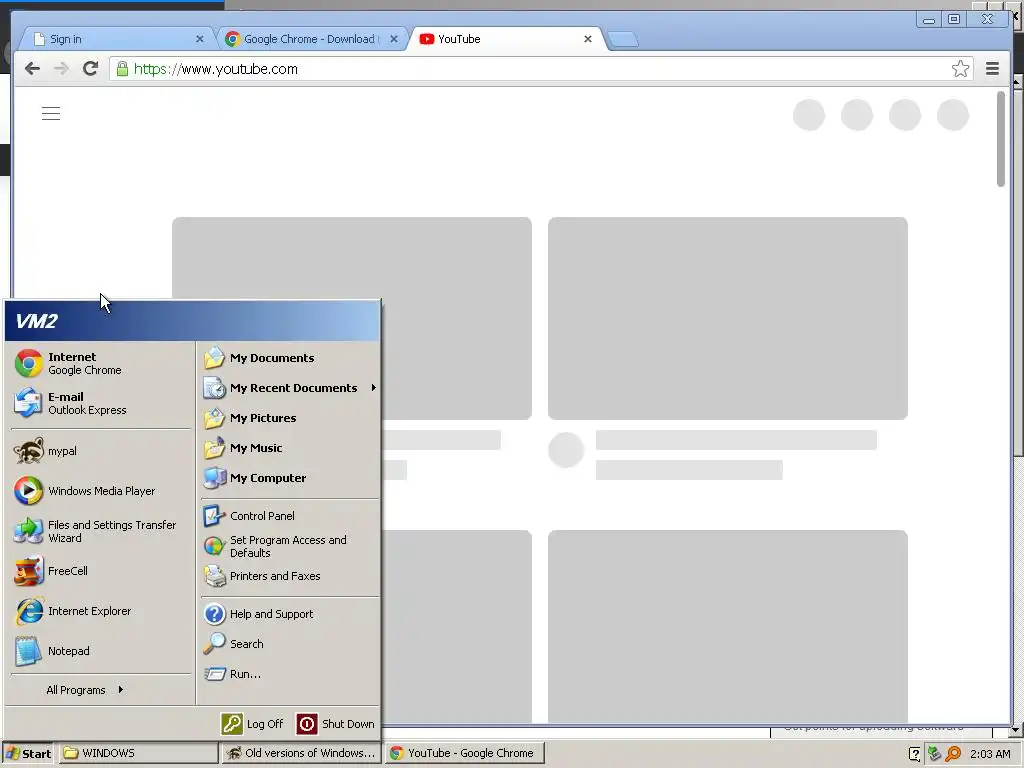Viewport: 1024px width, 768px height.
Task: Click the Shut Down button
Action: 336,724
